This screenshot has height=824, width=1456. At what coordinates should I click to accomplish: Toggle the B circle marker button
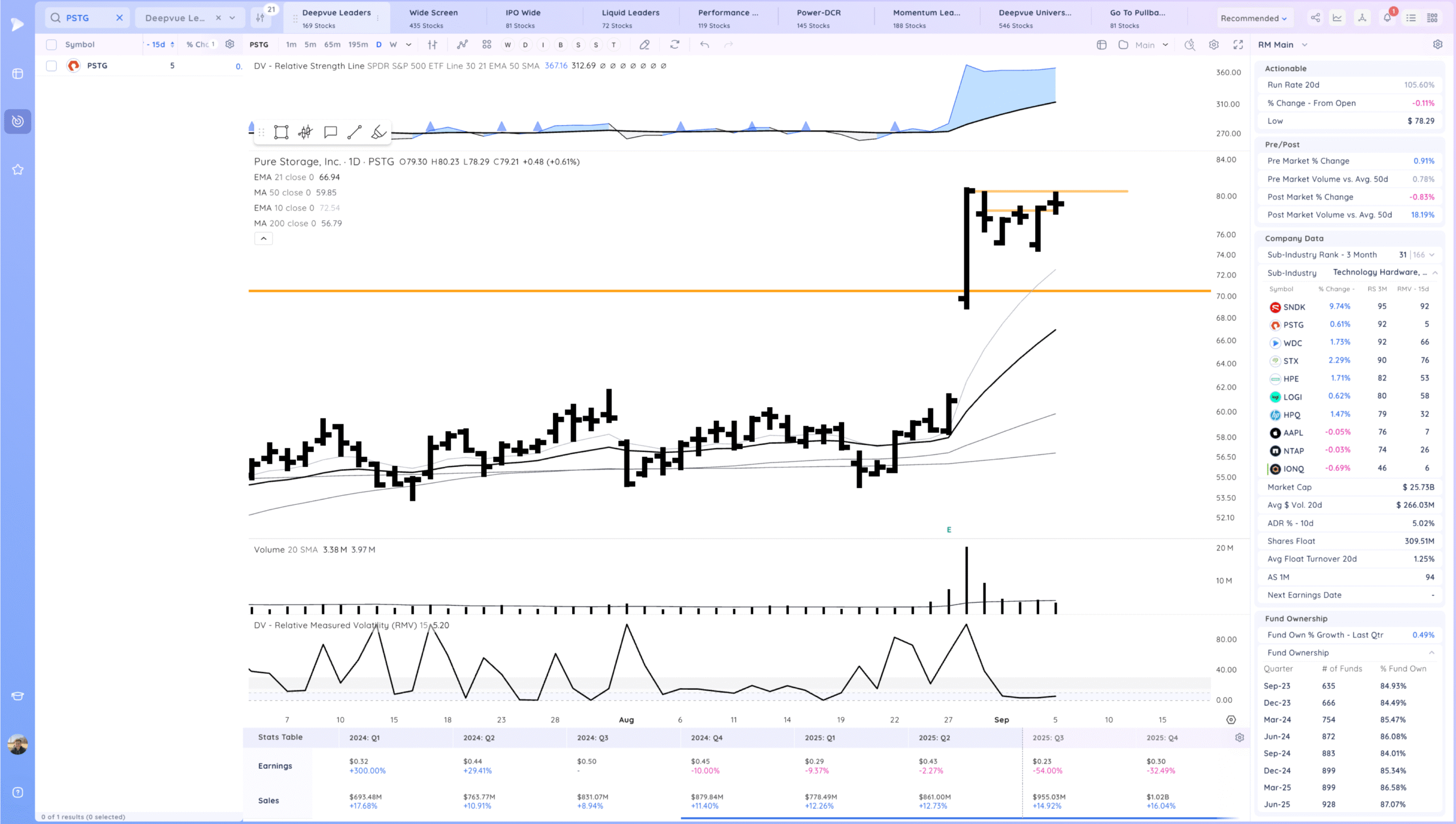(x=561, y=44)
